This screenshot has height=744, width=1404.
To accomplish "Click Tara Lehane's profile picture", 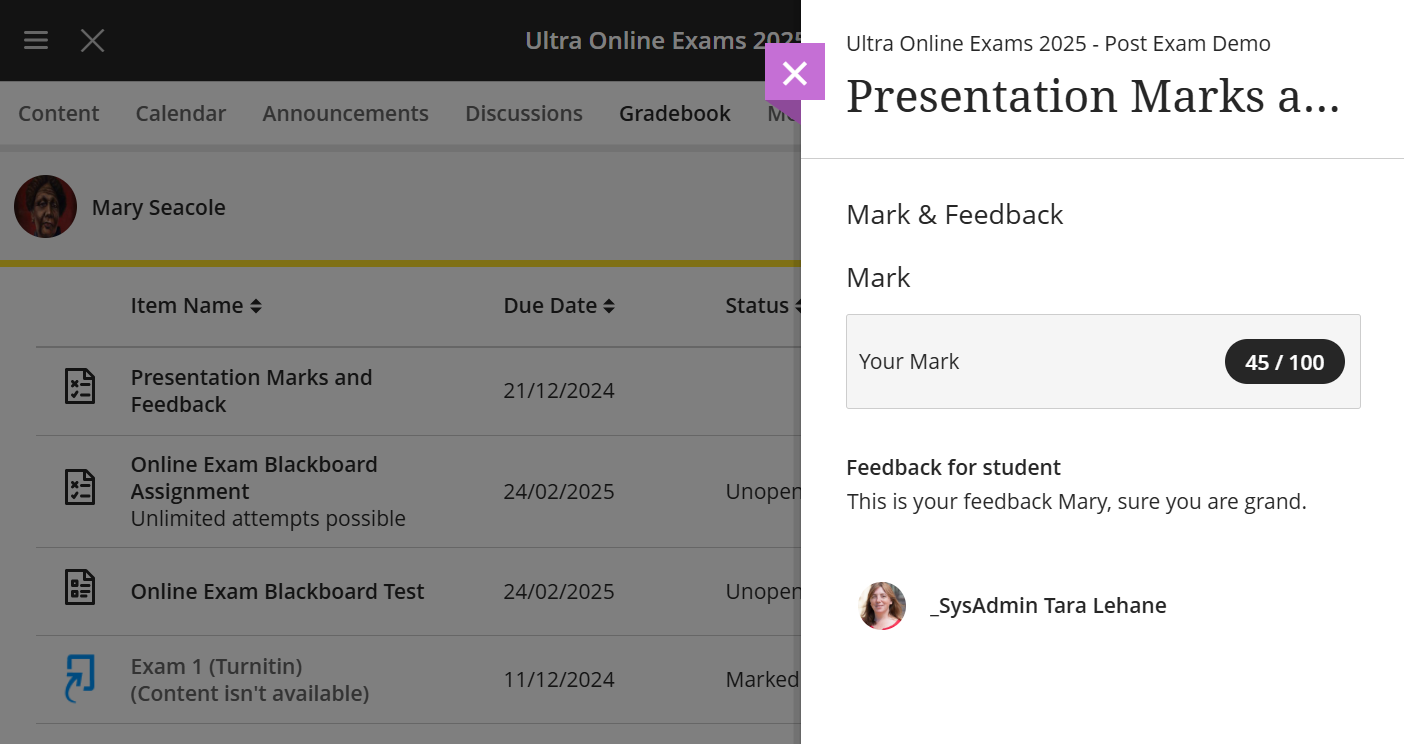I will tap(881, 605).
